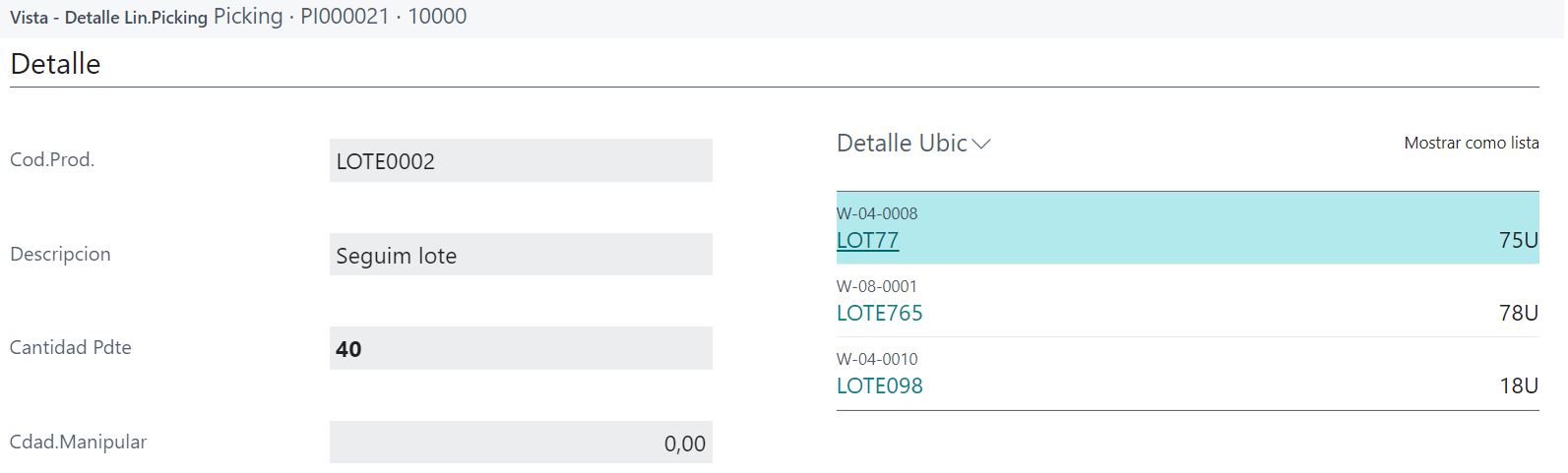Screen dimensions: 1568x473
Task: Select the W-04-0008 bin code text
Action: [x=876, y=213]
